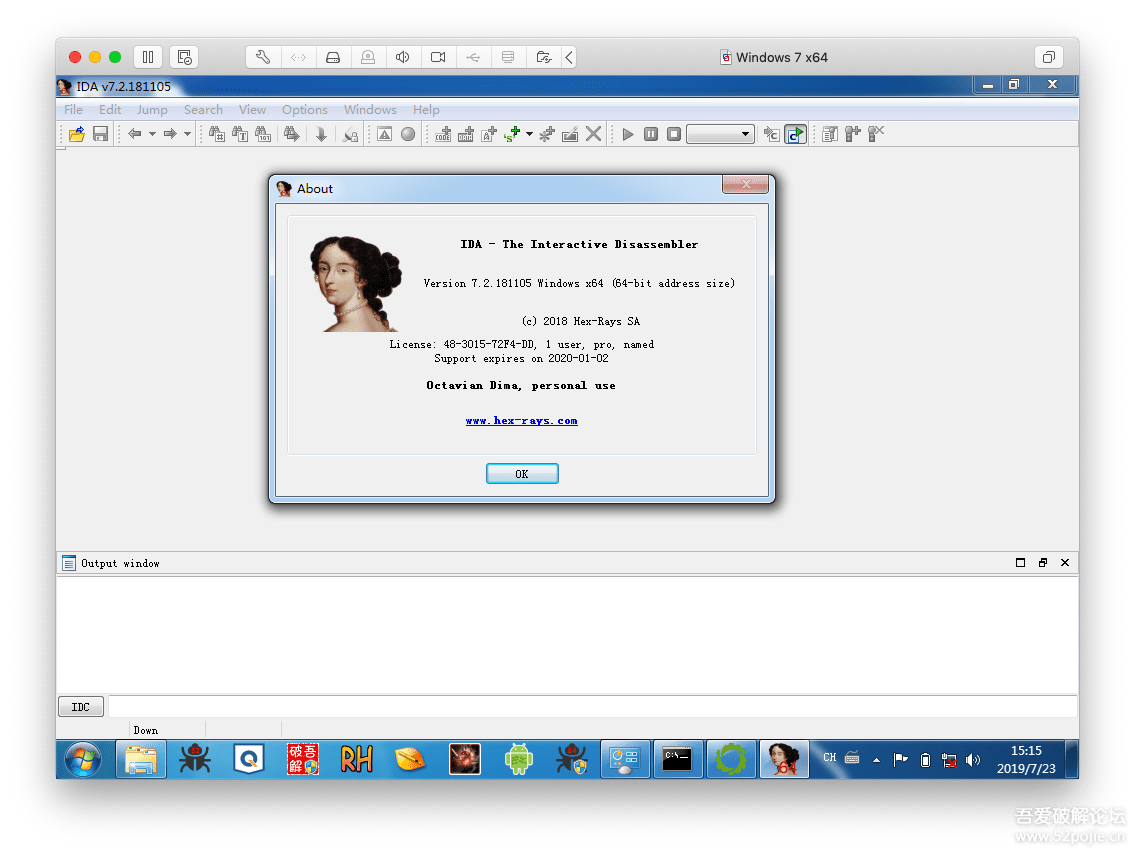
Task: Click the down arrow jump icon
Action: coord(321,134)
